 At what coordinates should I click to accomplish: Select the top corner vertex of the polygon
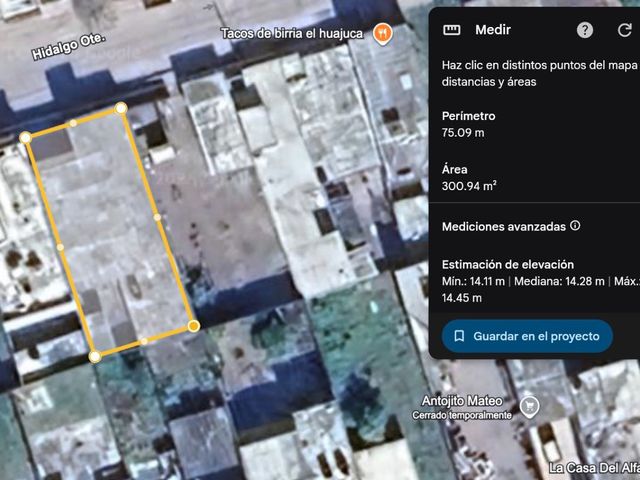[x=121, y=108]
